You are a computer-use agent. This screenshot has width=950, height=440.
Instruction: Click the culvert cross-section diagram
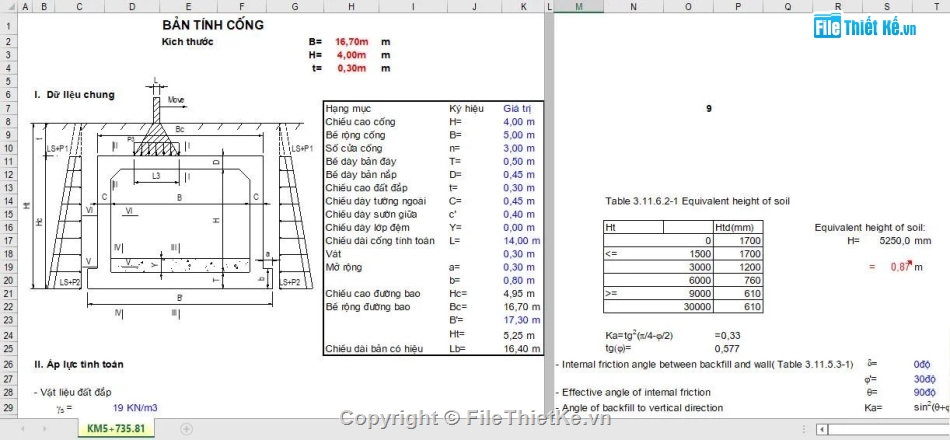coord(170,200)
